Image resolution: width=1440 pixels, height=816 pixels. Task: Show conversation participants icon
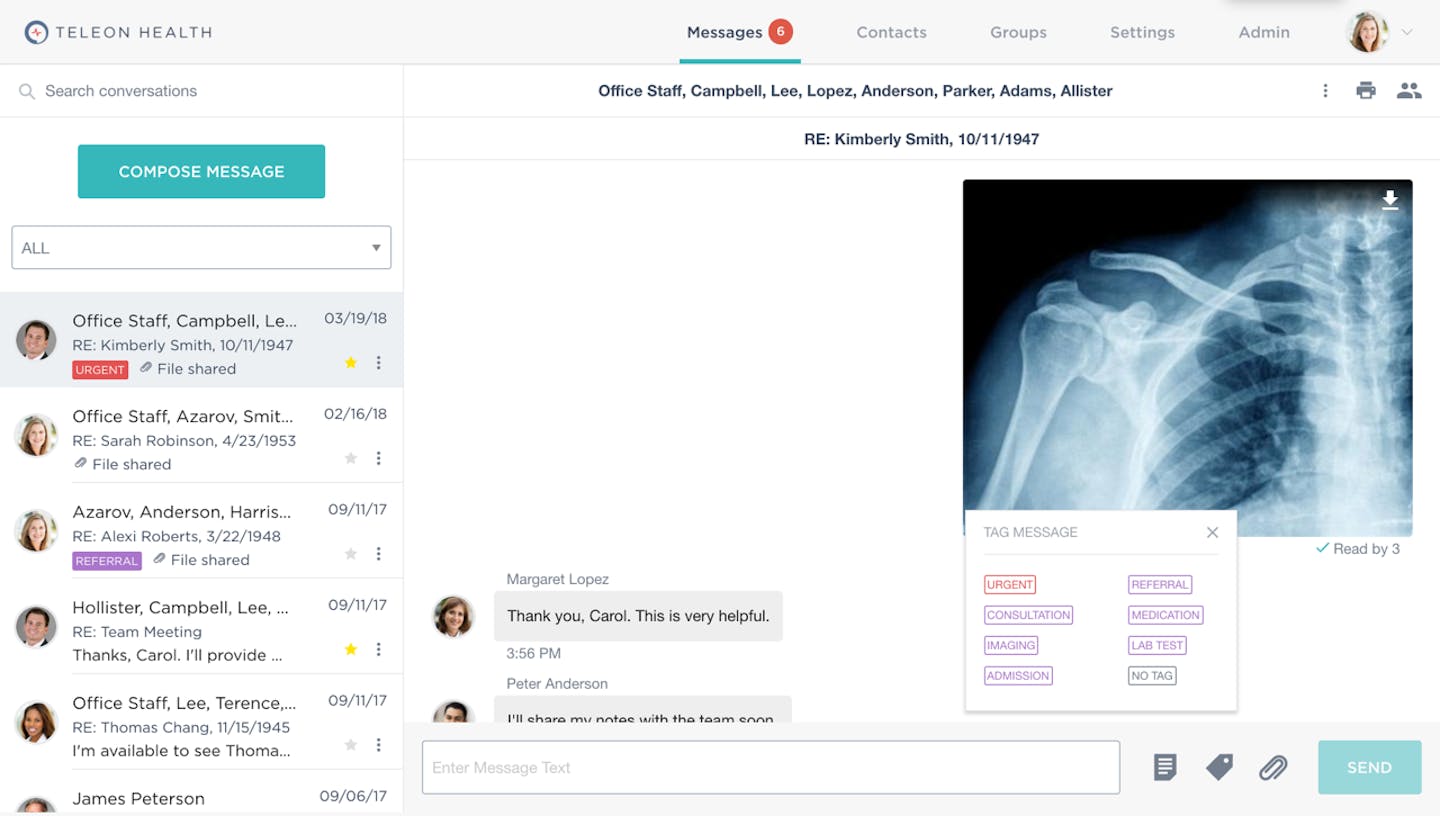click(1409, 91)
